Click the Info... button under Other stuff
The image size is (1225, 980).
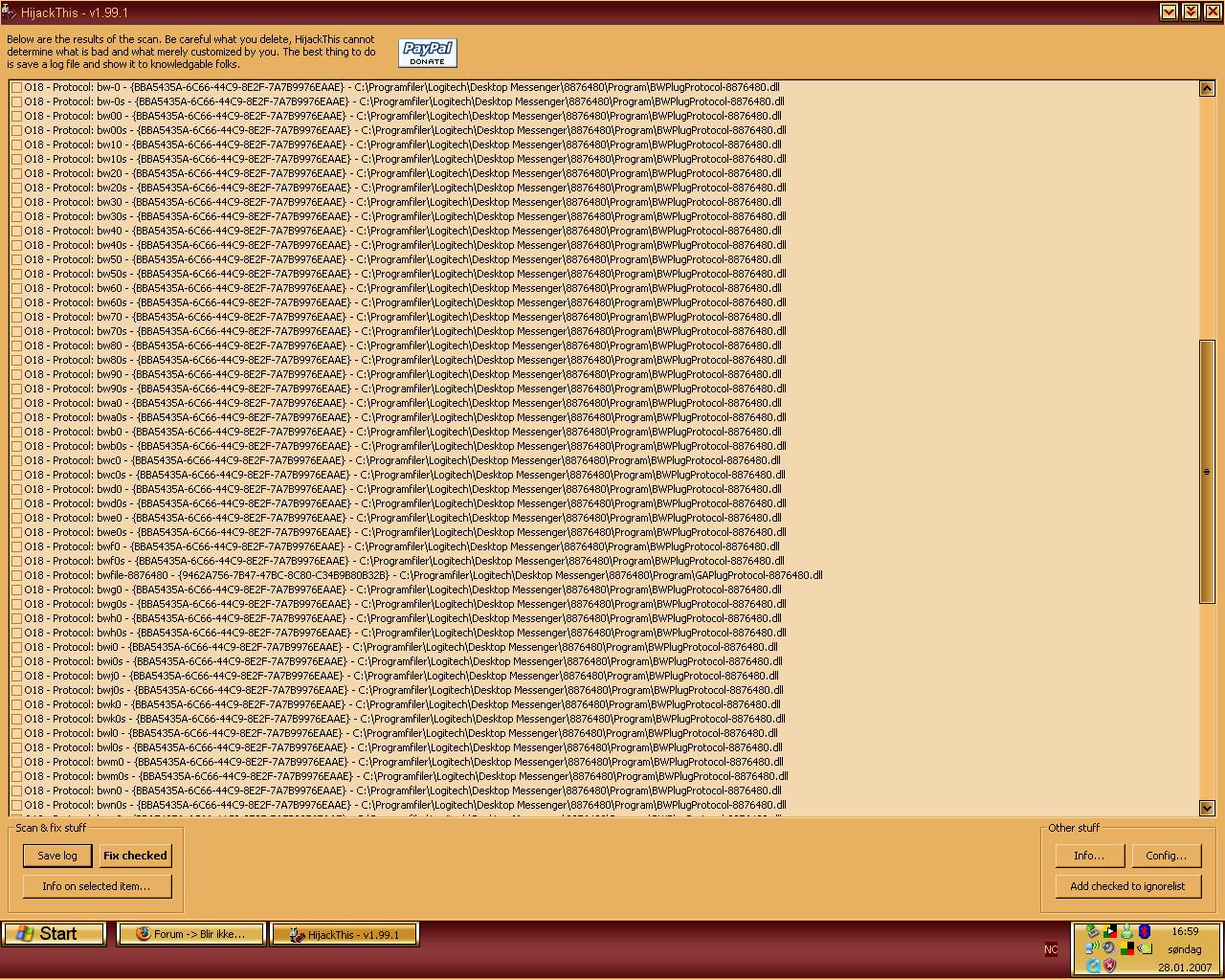point(1089,856)
